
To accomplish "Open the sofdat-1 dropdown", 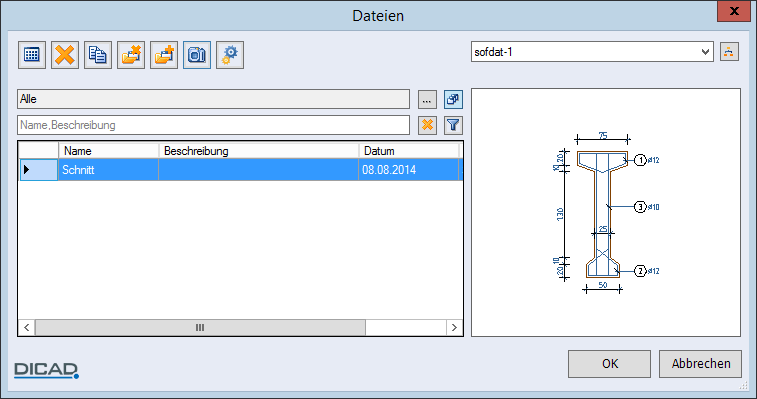I will [x=592, y=52].
